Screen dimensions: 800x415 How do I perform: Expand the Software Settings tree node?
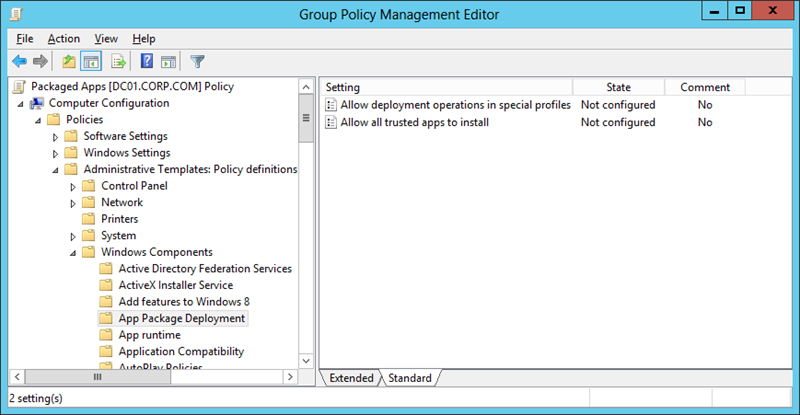point(56,136)
